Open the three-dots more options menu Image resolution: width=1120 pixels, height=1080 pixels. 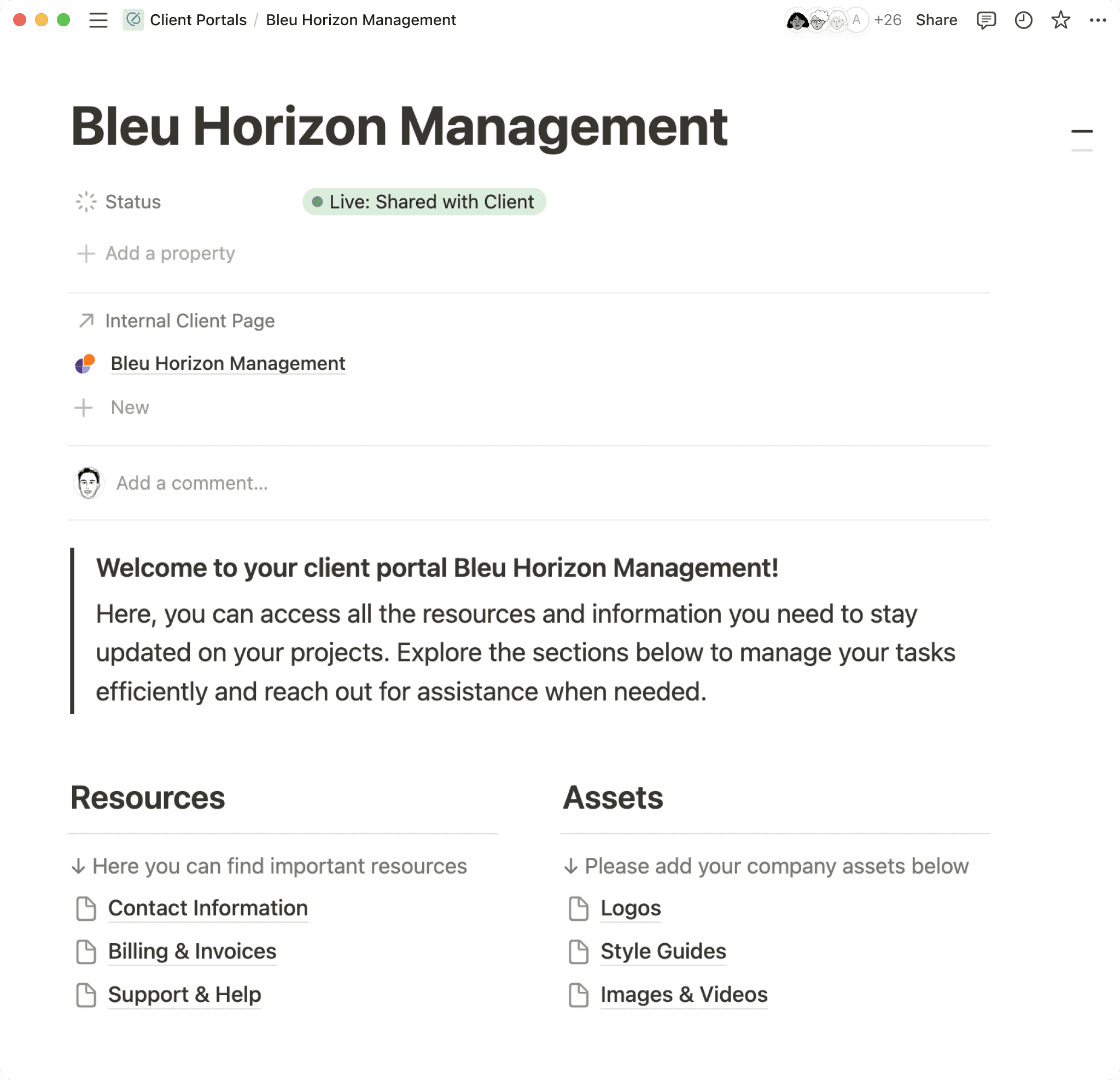(x=1097, y=21)
